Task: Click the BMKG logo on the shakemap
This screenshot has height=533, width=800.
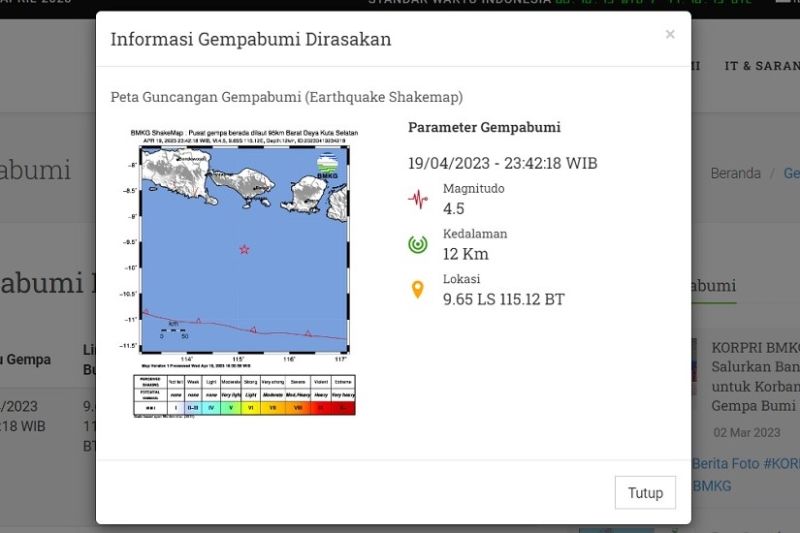Action: coord(327,165)
